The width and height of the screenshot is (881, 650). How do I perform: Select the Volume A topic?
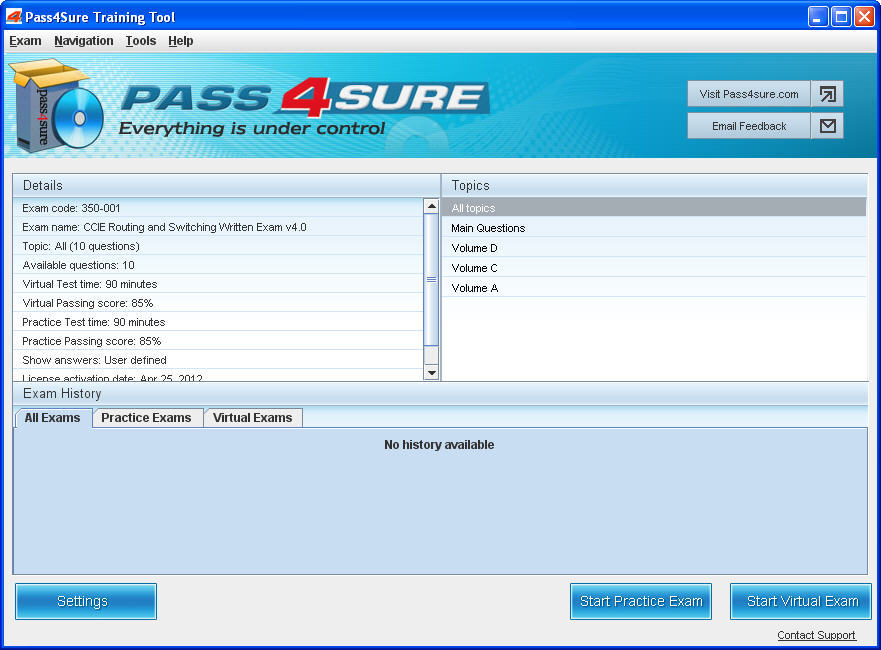pos(653,288)
